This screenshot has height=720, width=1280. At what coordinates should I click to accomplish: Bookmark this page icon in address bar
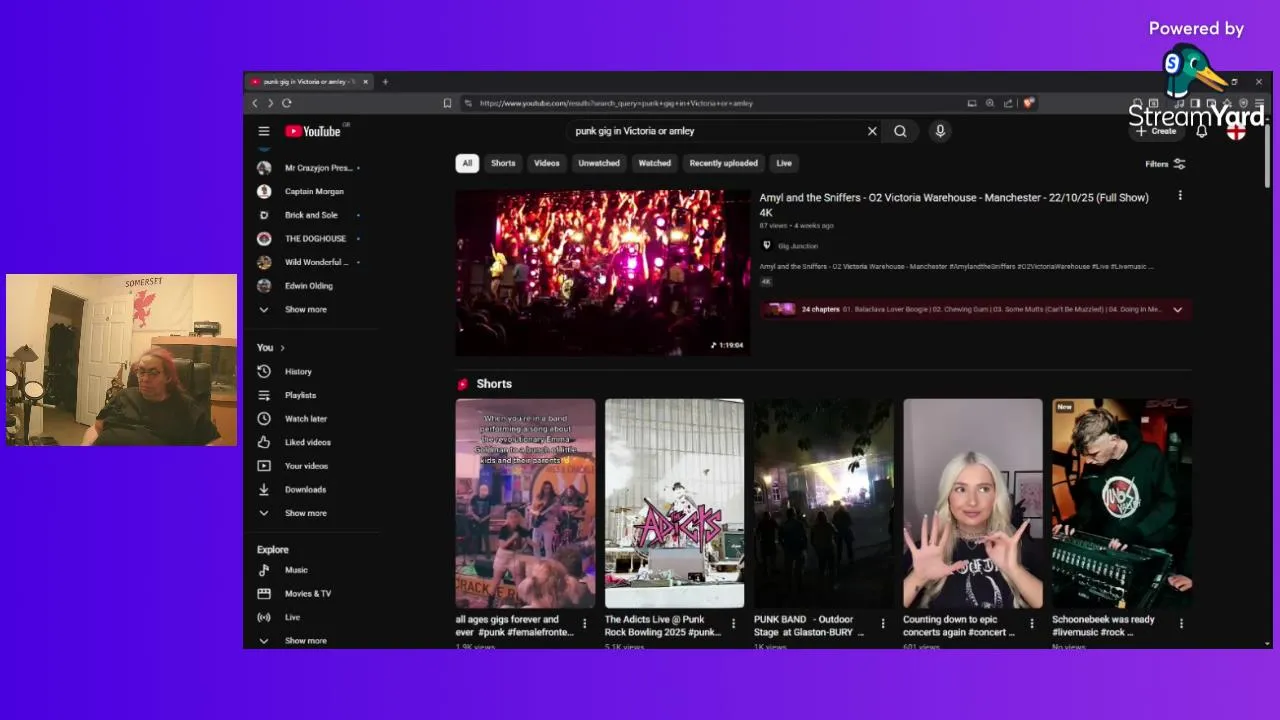coord(447,103)
